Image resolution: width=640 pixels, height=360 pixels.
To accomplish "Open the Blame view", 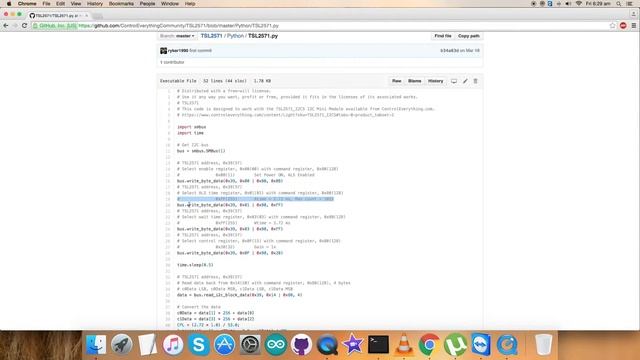I will point(414,81).
